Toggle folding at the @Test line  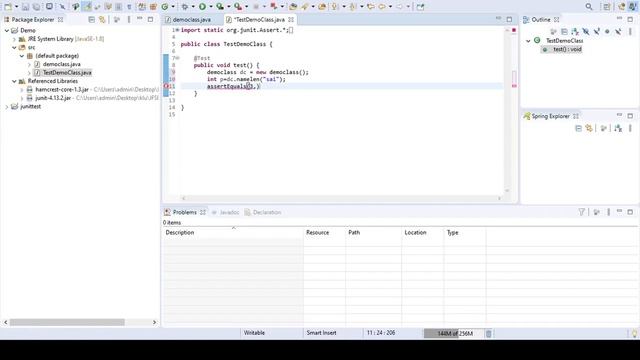coord(178,58)
